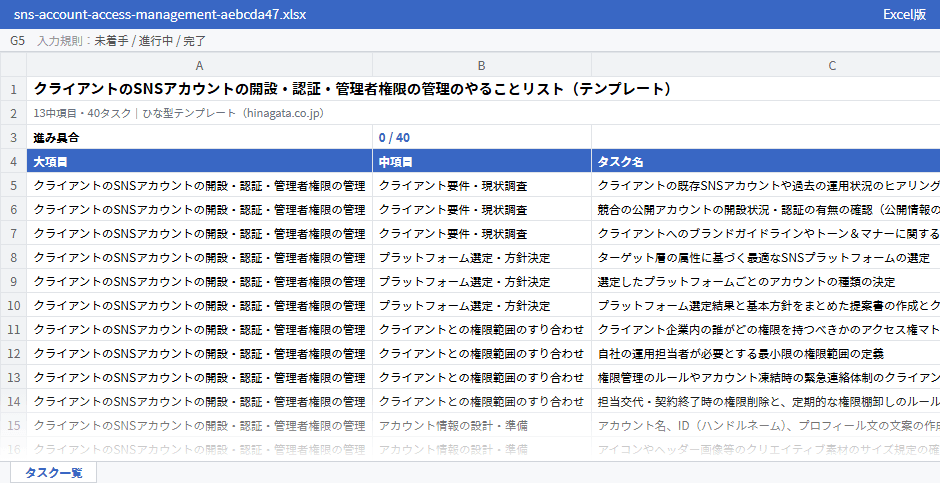The height and width of the screenshot is (483, 940).
Task: Select row 5 header
Action: tap(13, 185)
